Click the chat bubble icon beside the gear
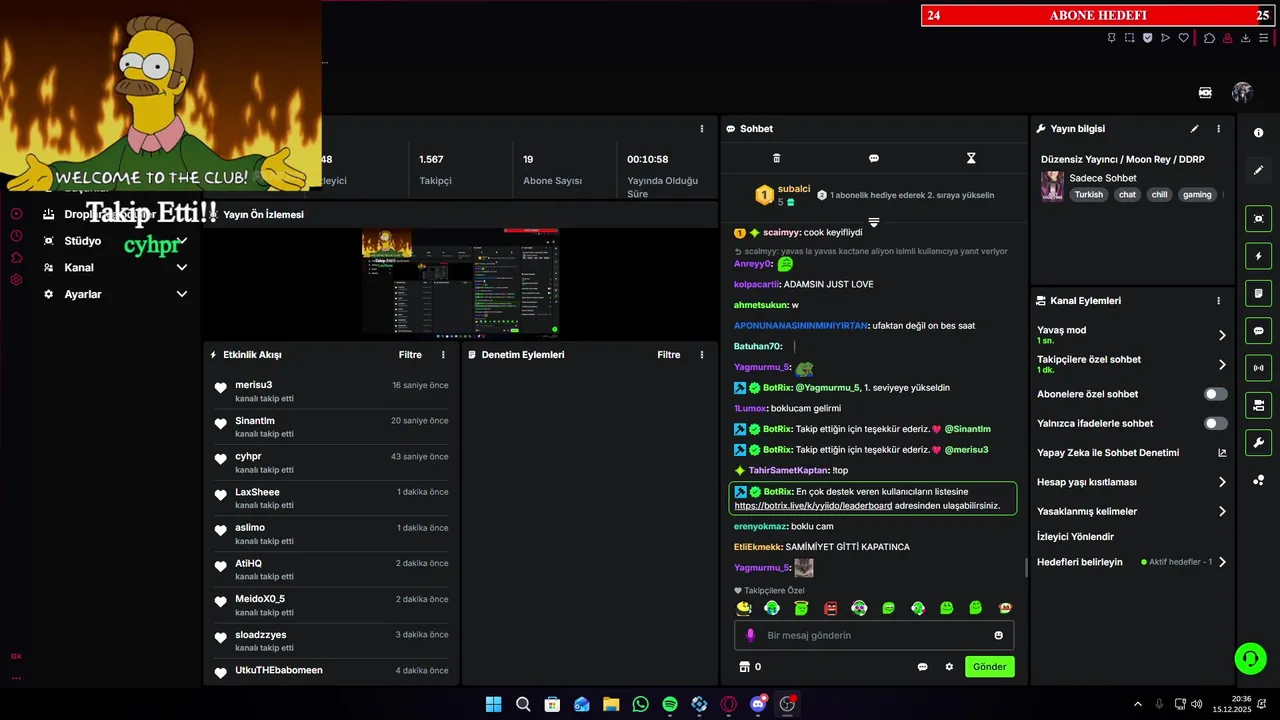The width and height of the screenshot is (1280, 720). click(922, 667)
